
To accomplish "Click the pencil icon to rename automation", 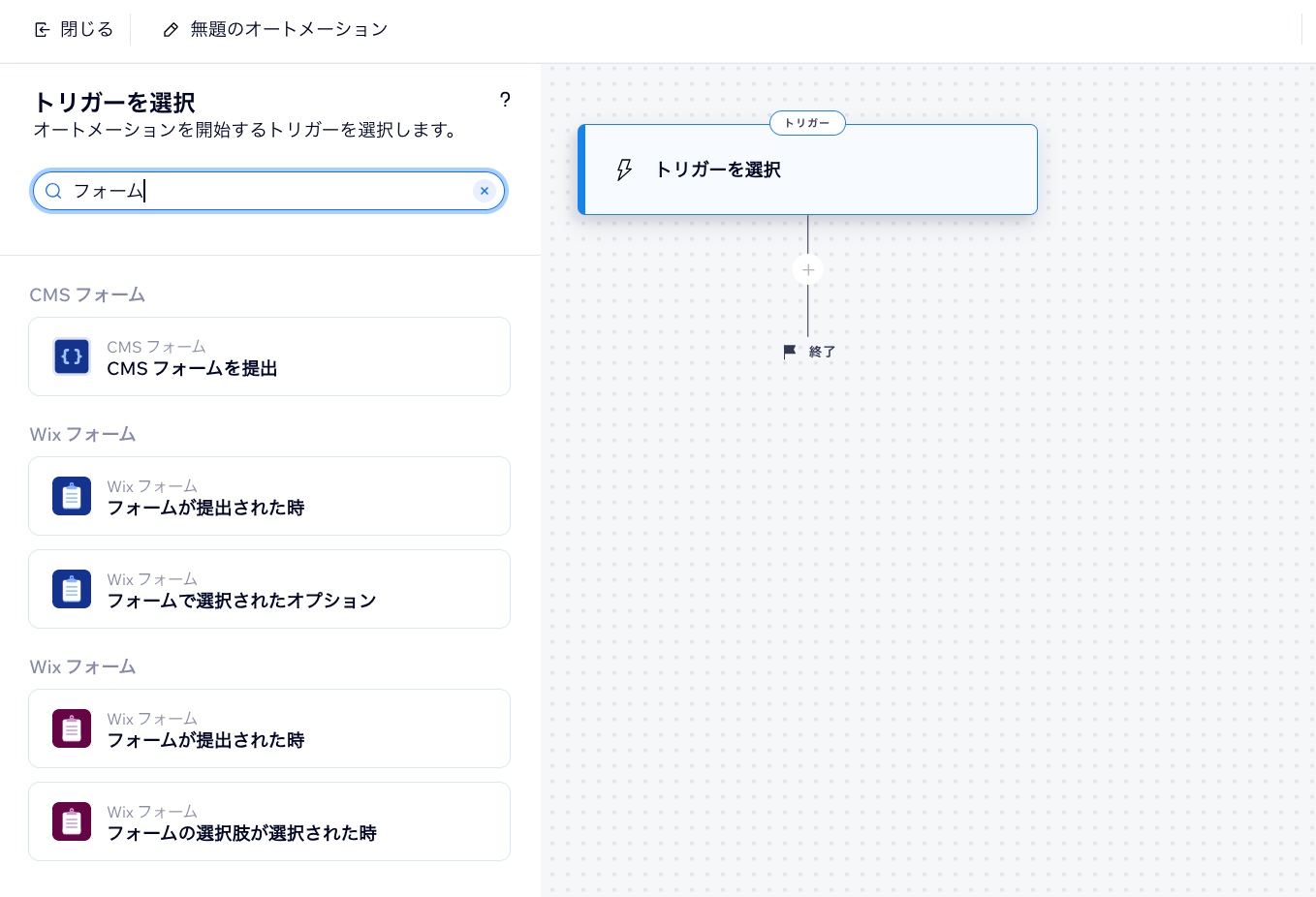I will 171,30.
